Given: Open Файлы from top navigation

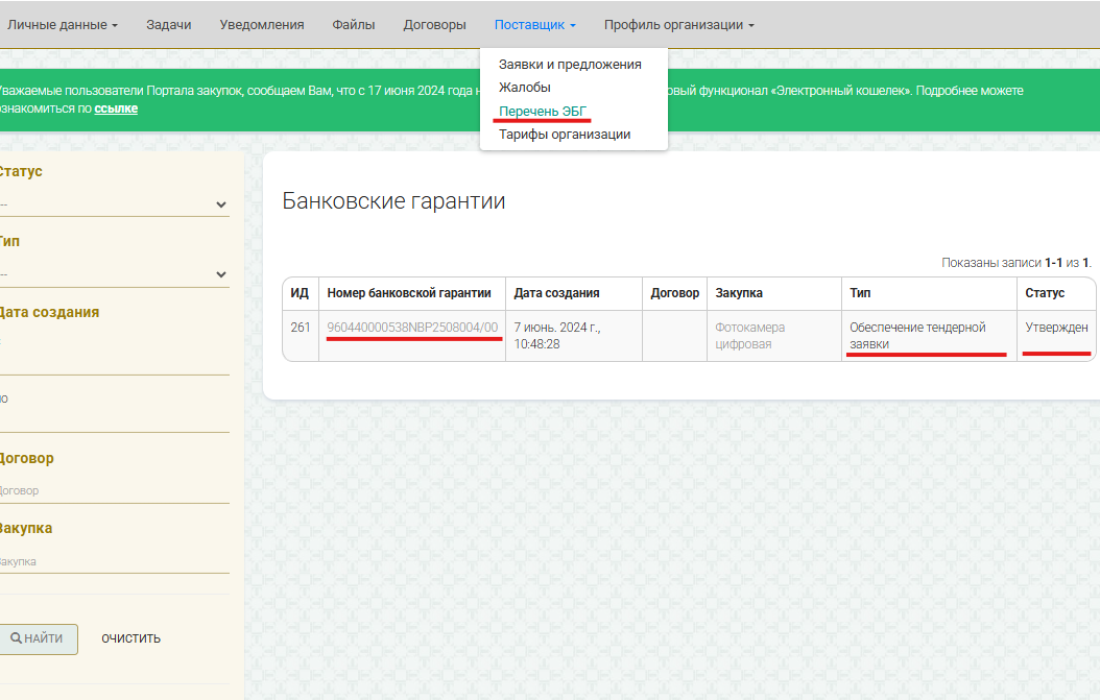Looking at the screenshot, I should coord(354,25).
